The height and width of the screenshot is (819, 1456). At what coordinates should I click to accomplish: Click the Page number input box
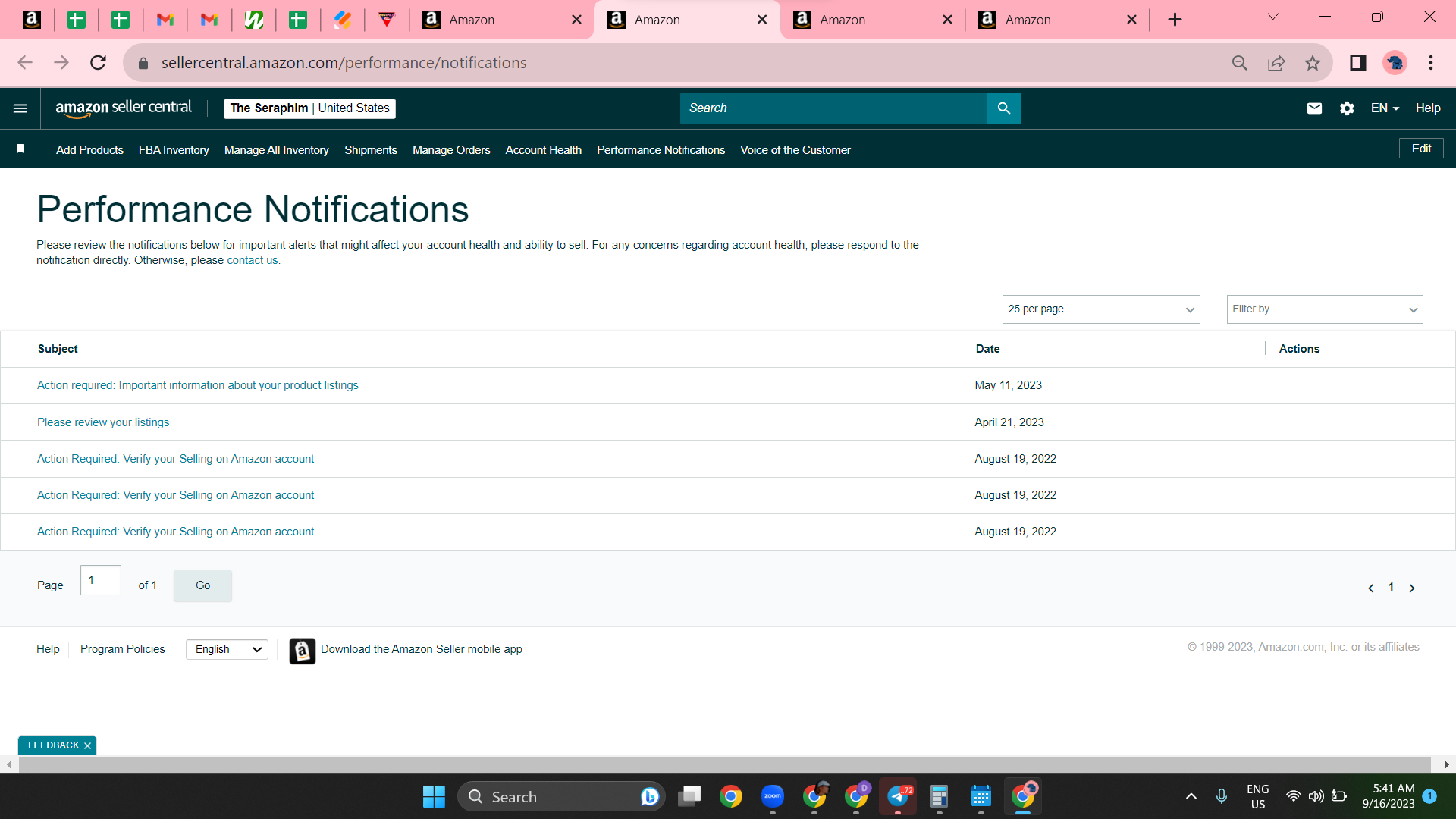(x=101, y=580)
